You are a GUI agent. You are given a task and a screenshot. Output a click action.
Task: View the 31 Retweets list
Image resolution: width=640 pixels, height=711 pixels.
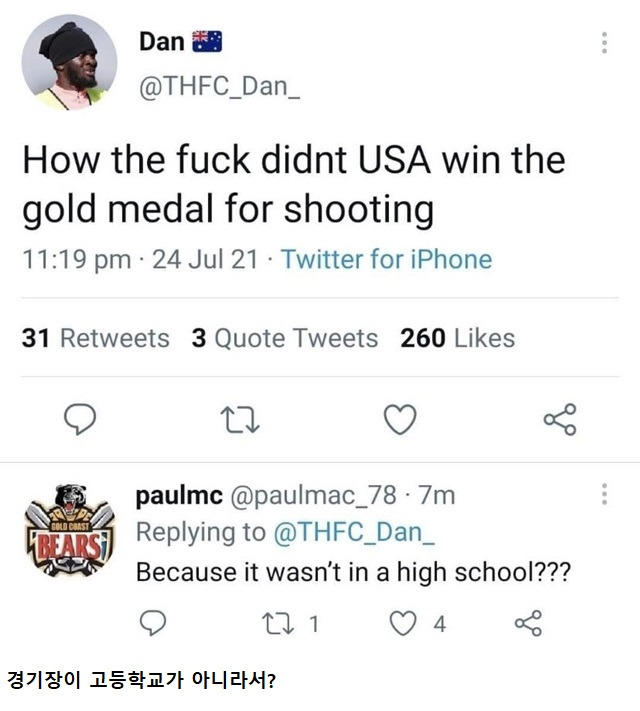point(96,338)
